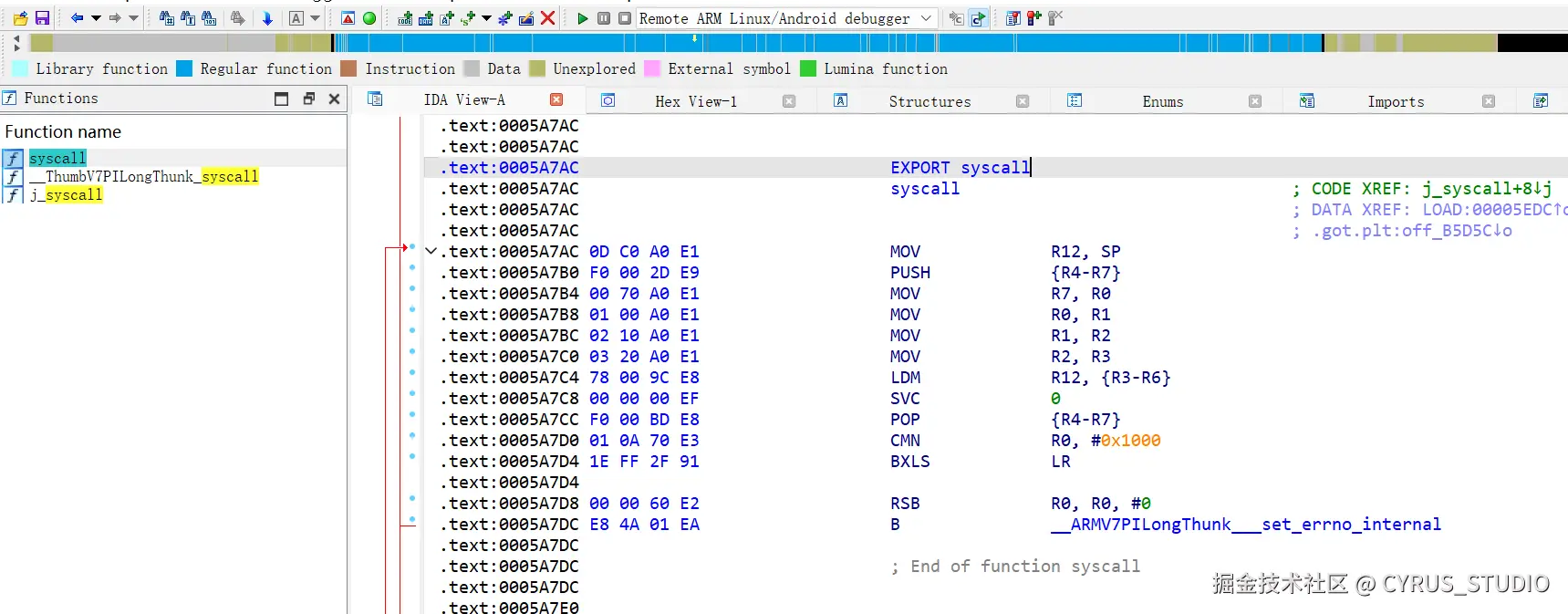Click the blue down arrow jump icon
Viewport: 1568px width, 614px height.
tap(267, 18)
